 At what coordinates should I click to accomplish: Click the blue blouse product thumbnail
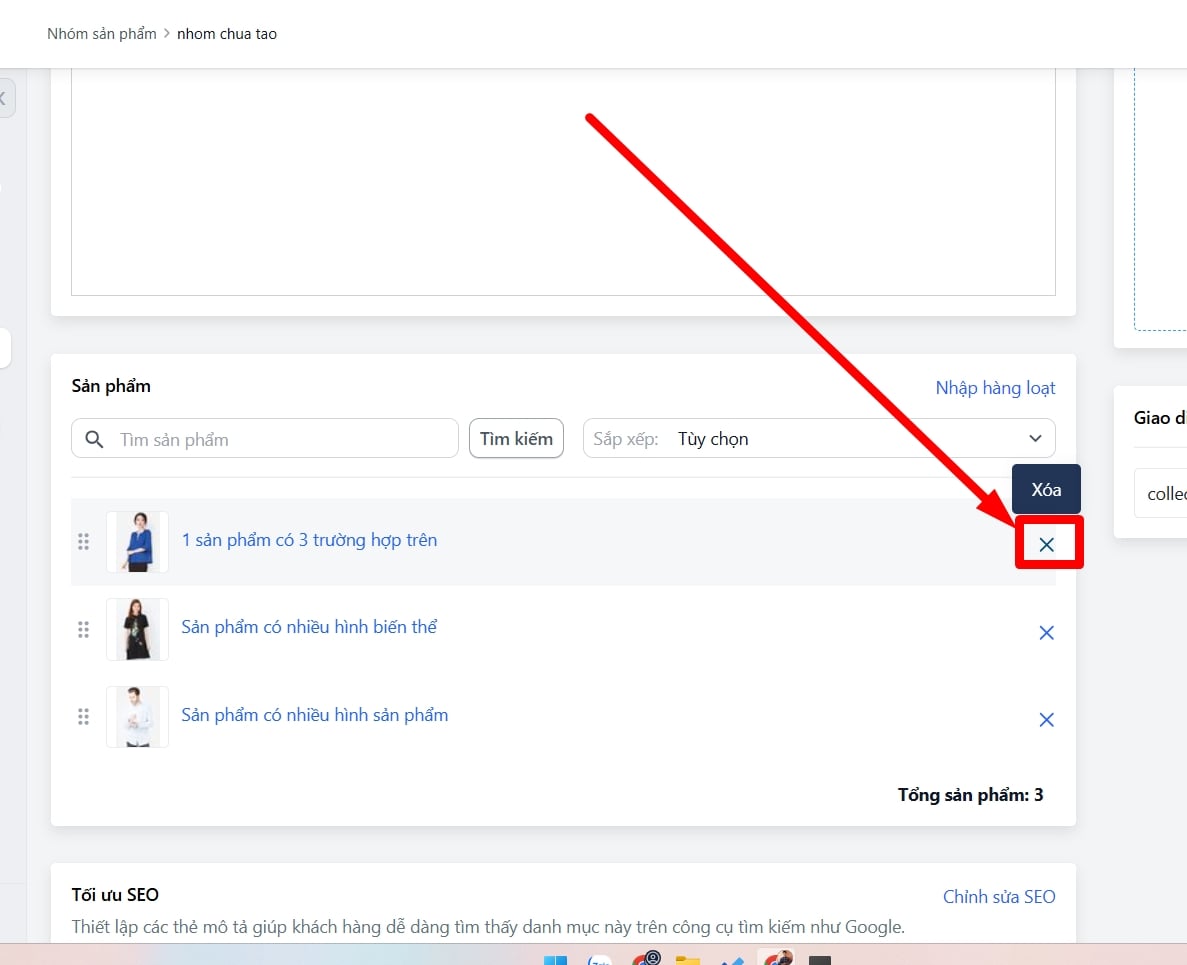tap(137, 542)
